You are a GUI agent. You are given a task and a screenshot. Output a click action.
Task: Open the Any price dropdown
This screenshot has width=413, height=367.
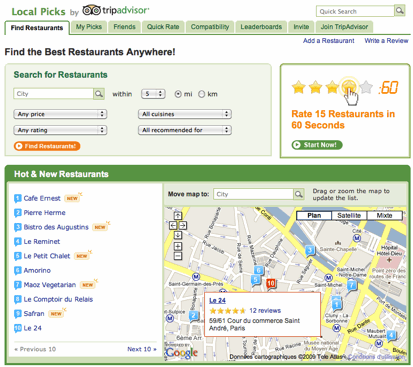60,114
